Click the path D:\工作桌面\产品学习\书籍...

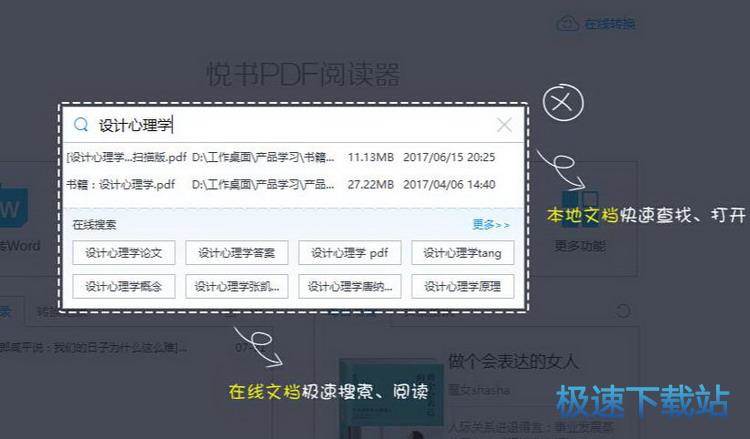(263, 157)
